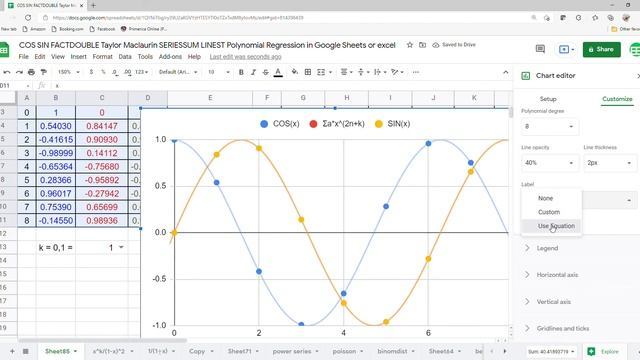Open the Add-ons menu
640x360 pixels.
[x=170, y=57]
